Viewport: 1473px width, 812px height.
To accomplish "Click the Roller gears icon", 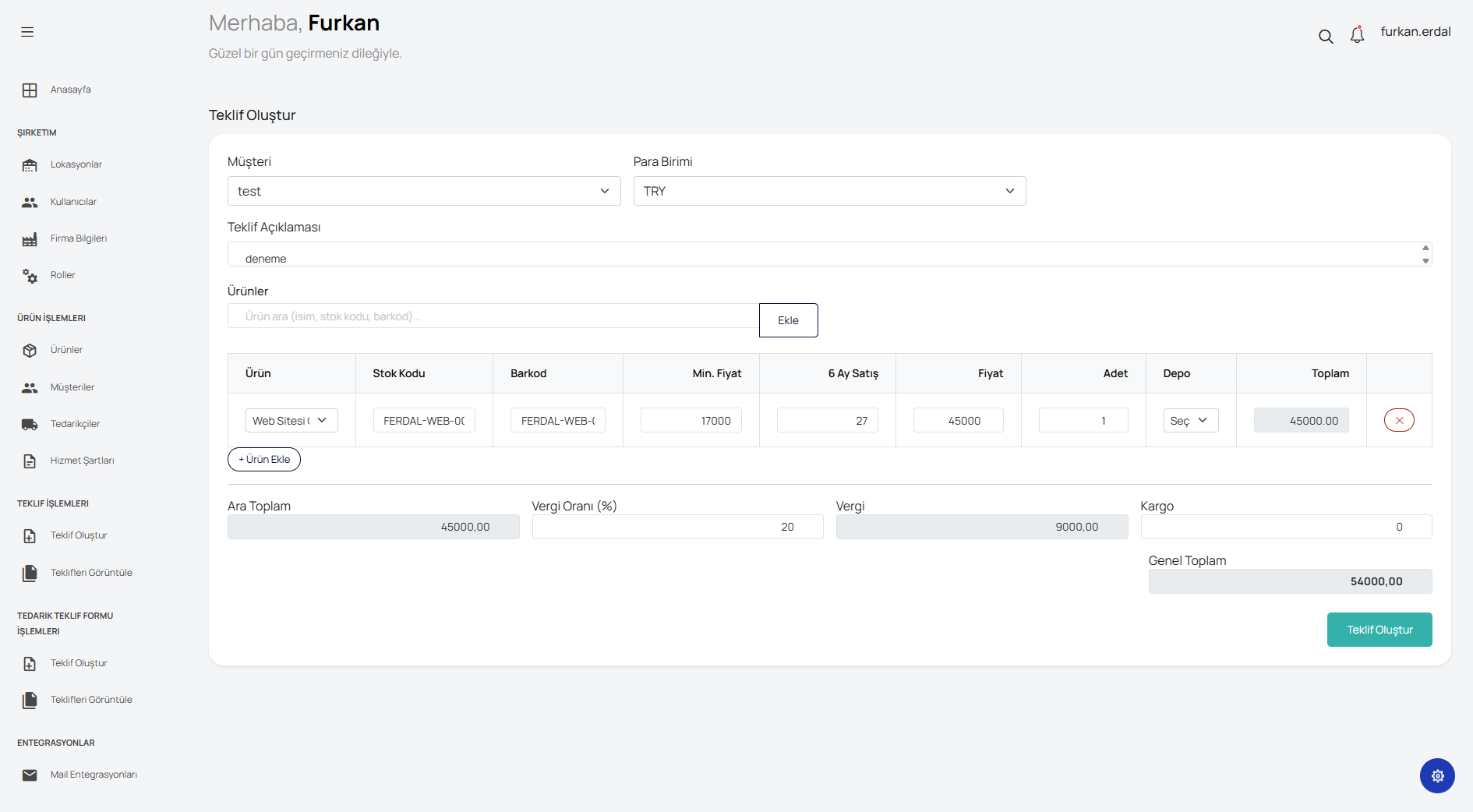I will [30, 276].
